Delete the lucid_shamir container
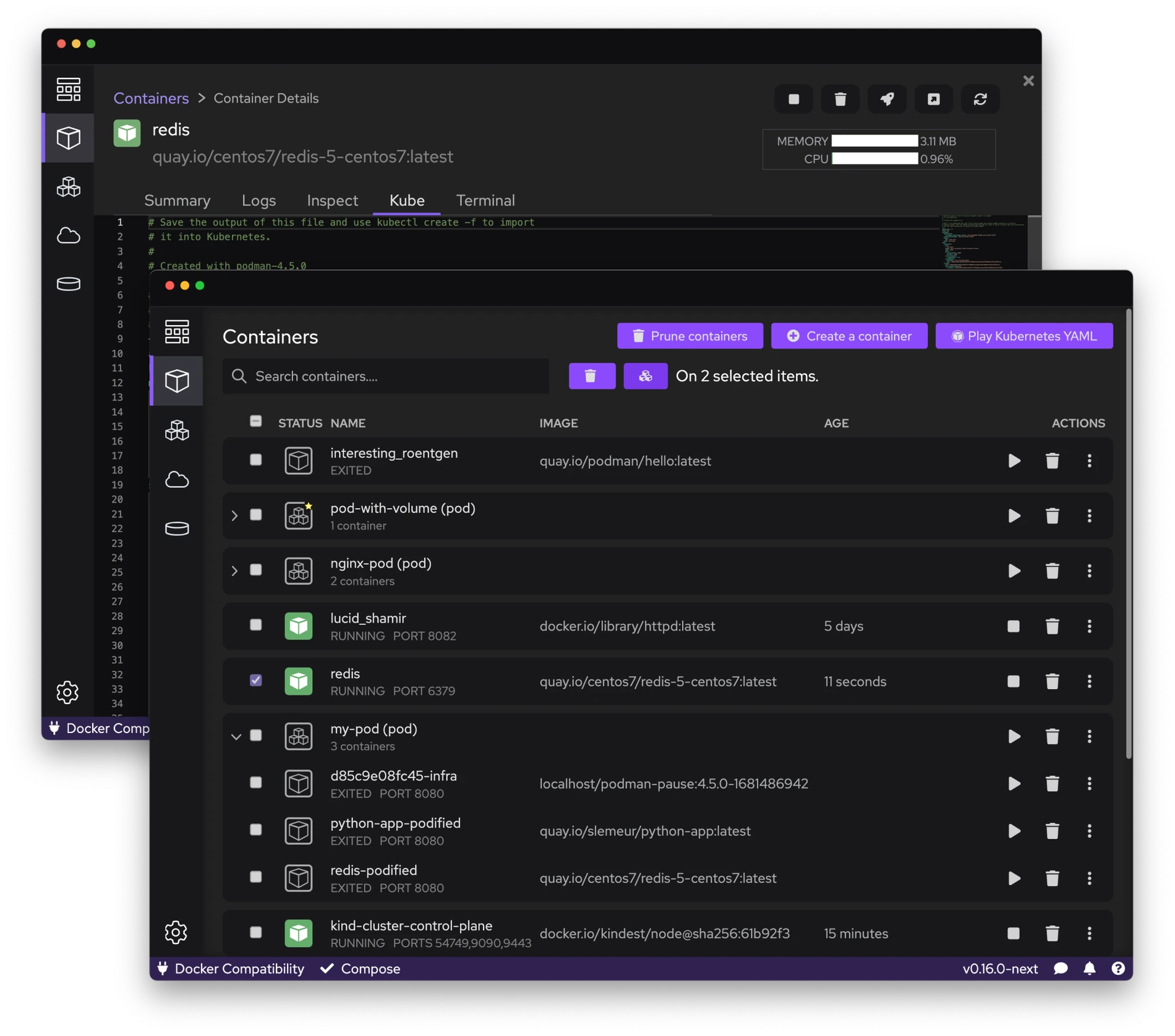The image size is (1175, 1036). [x=1053, y=626]
